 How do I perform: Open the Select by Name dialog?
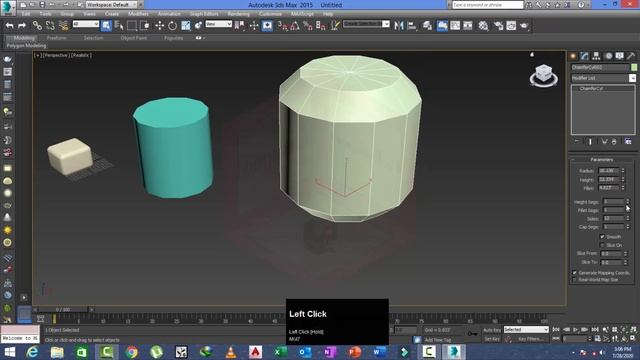click(119, 26)
